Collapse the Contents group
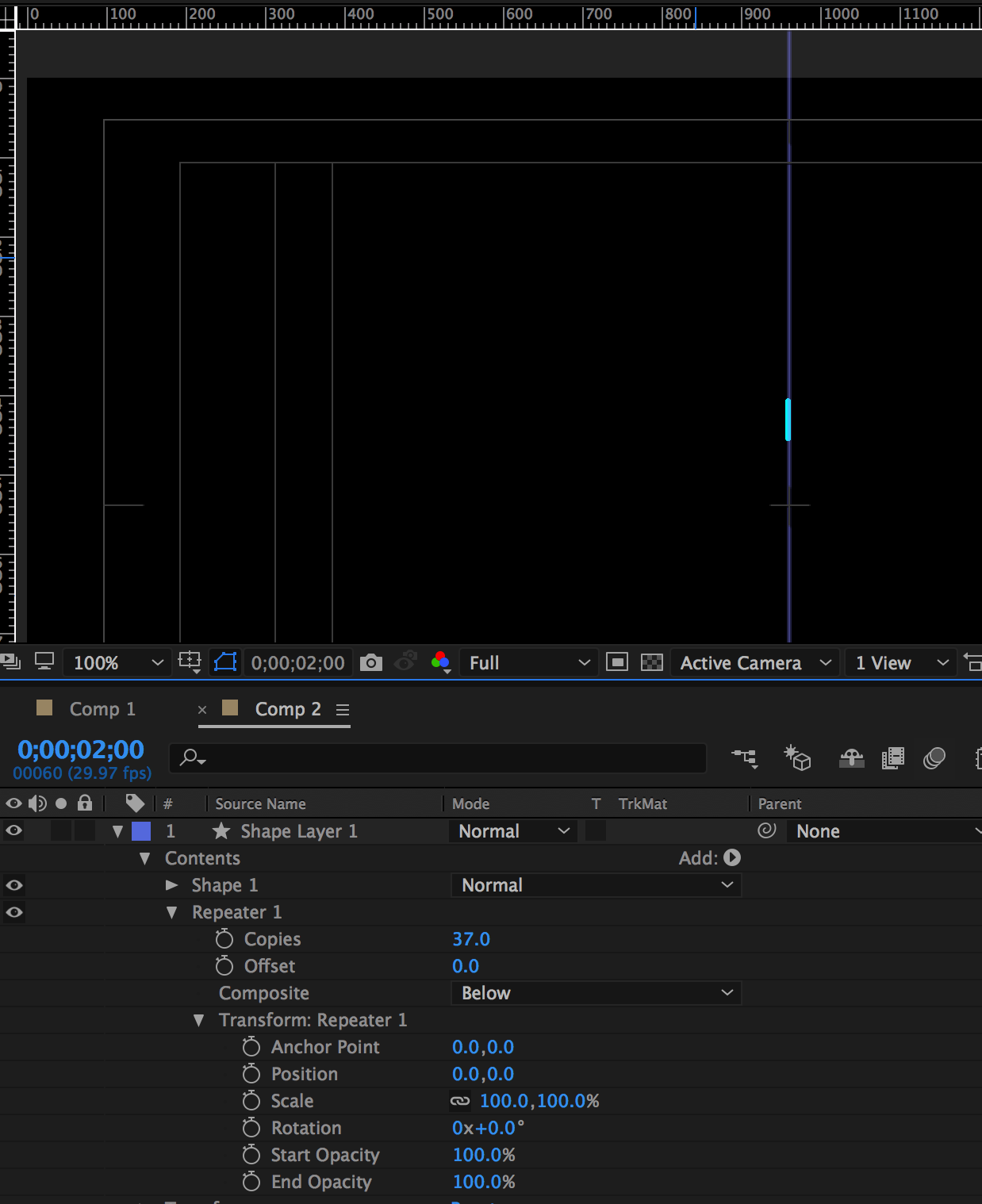Image resolution: width=982 pixels, height=1204 pixels. pos(144,857)
